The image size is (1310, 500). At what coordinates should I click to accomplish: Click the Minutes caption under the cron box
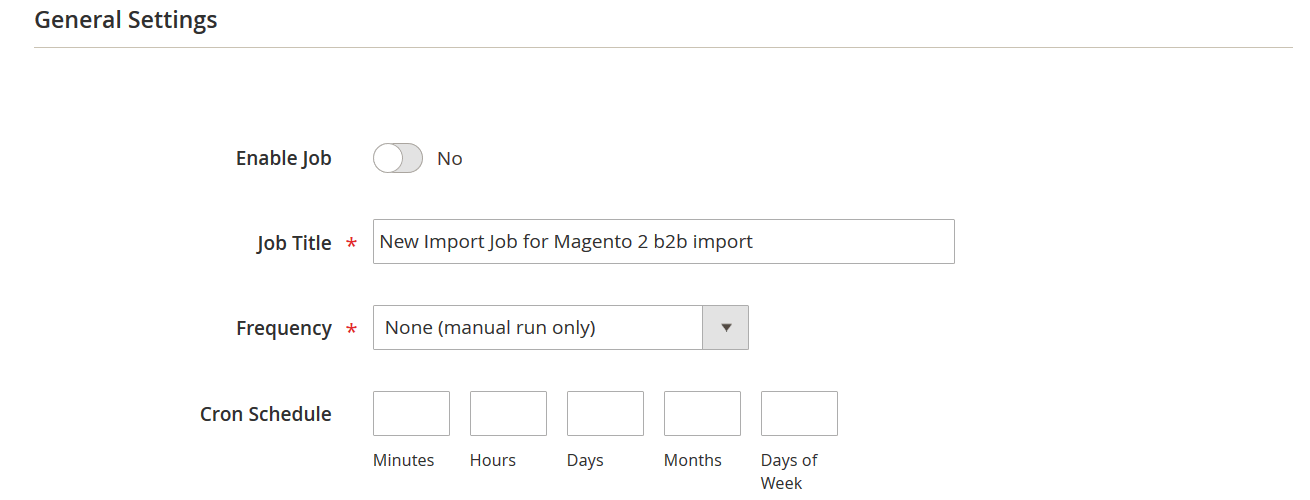coord(404,460)
